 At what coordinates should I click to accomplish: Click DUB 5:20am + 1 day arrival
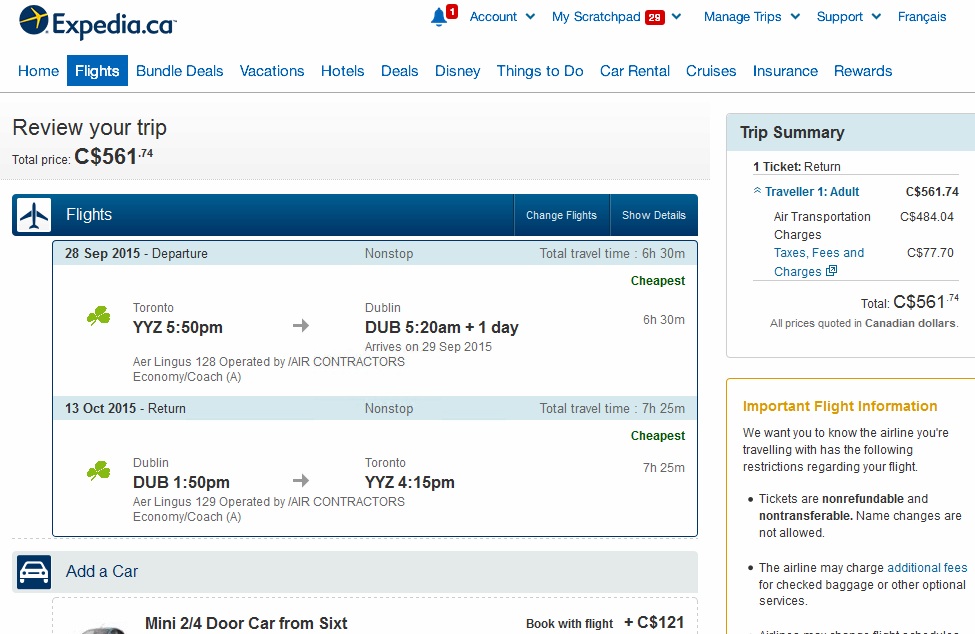(x=441, y=327)
